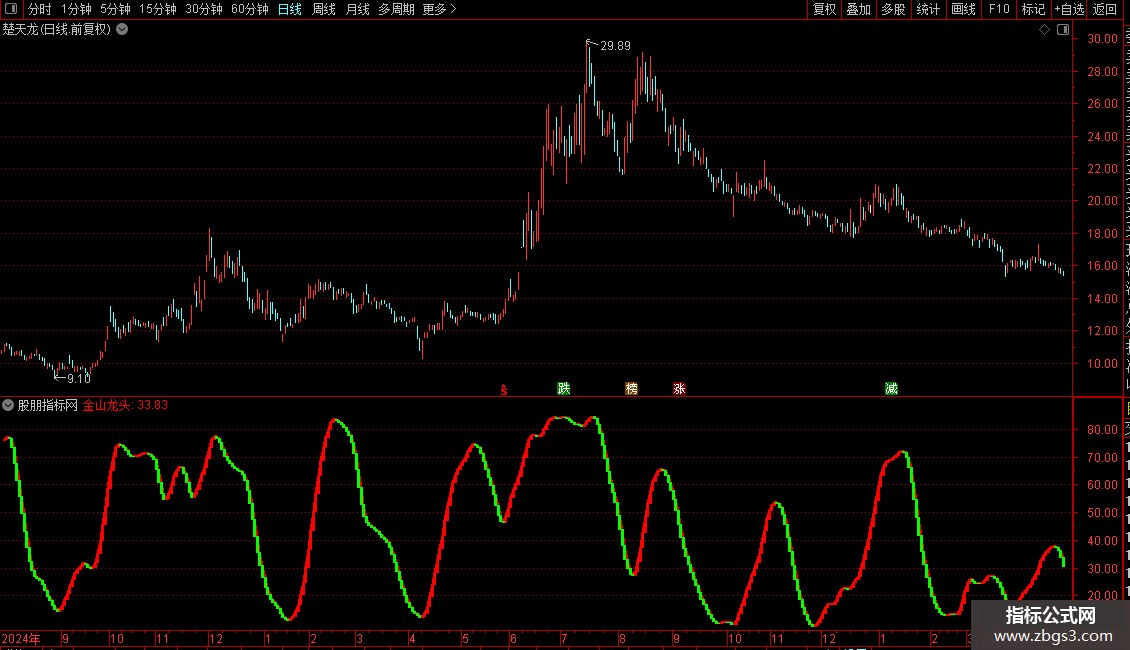Click the diamond icon at chart top-right

pos(1044,29)
